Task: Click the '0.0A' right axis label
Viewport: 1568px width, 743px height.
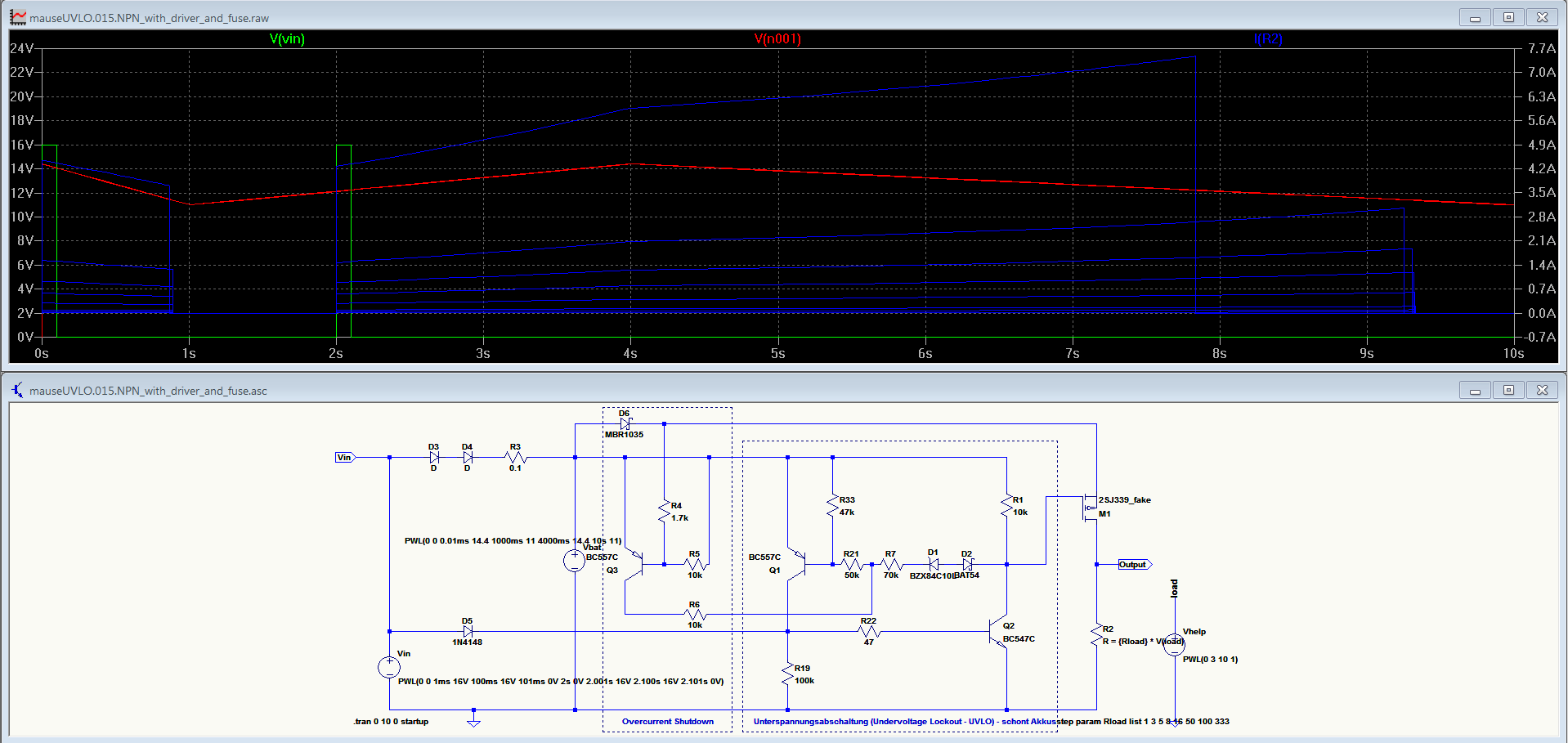Action: 1542,313
